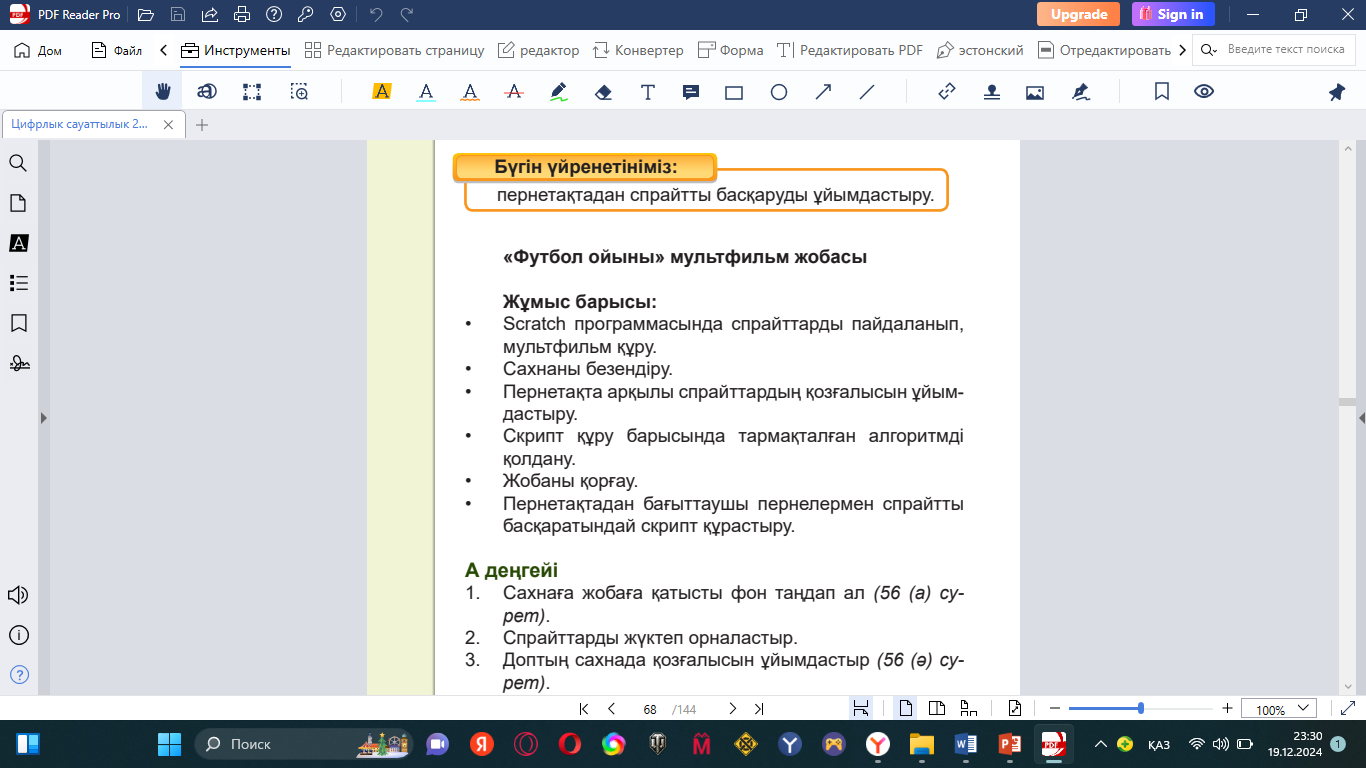
Task: Choose the yellow highlight text tool
Action: (x=381, y=92)
